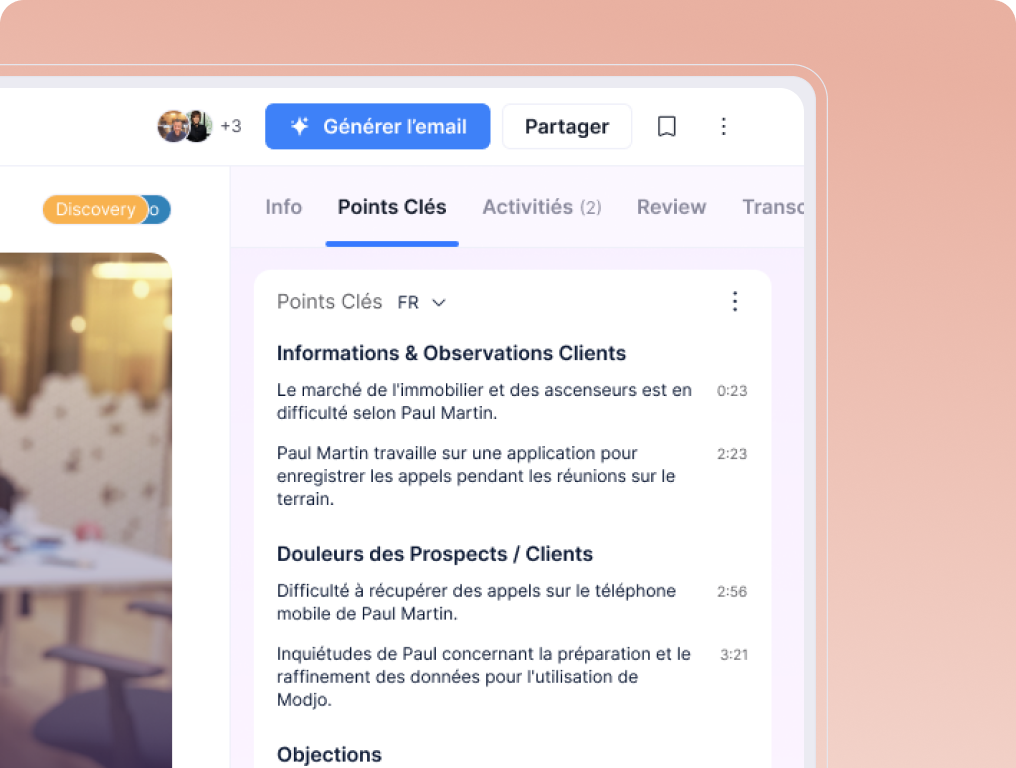
Task: Click the Douleurs des Prospects / Clients heading
Action: point(434,554)
